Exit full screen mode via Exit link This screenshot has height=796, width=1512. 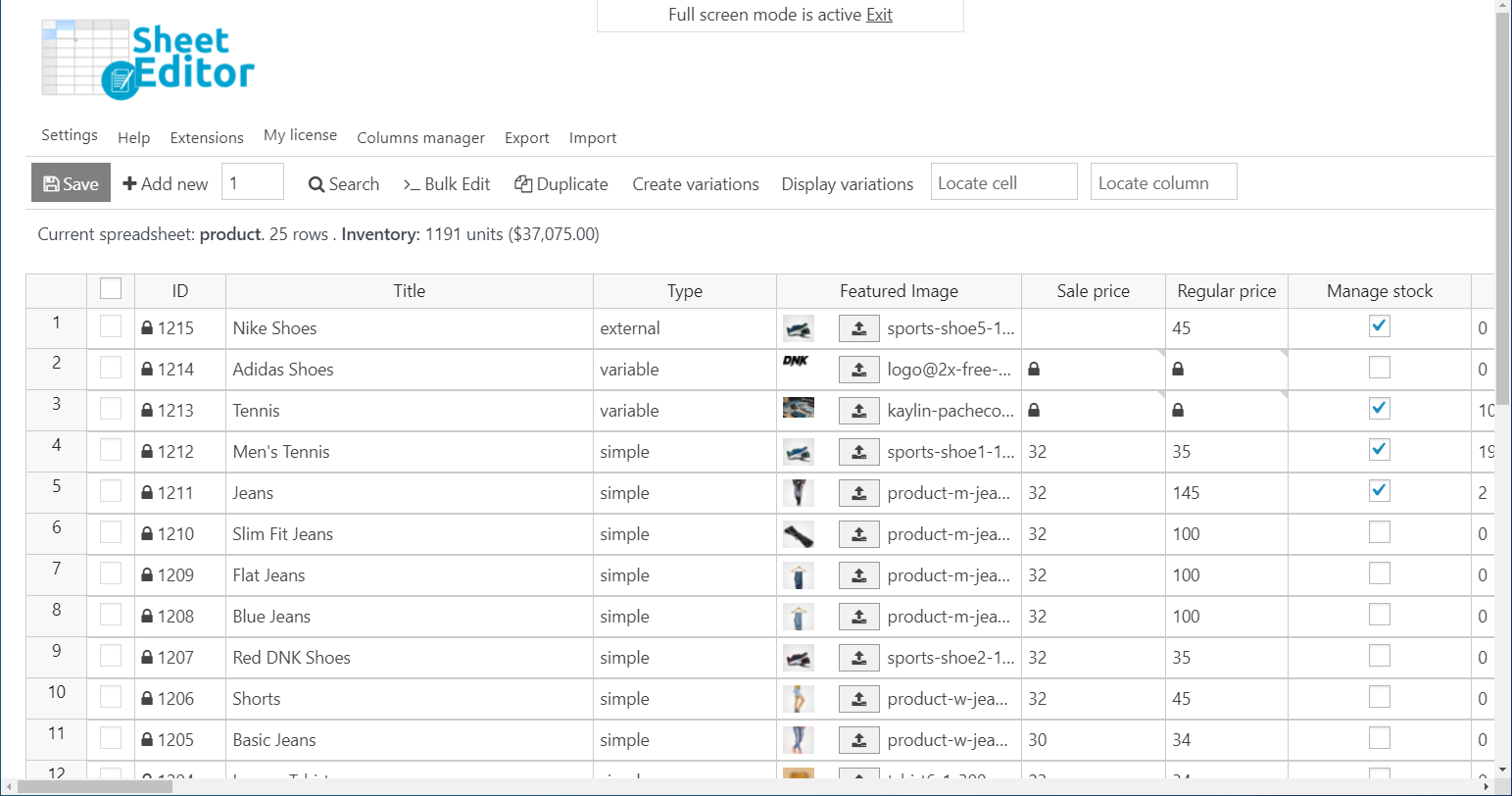[x=879, y=15]
